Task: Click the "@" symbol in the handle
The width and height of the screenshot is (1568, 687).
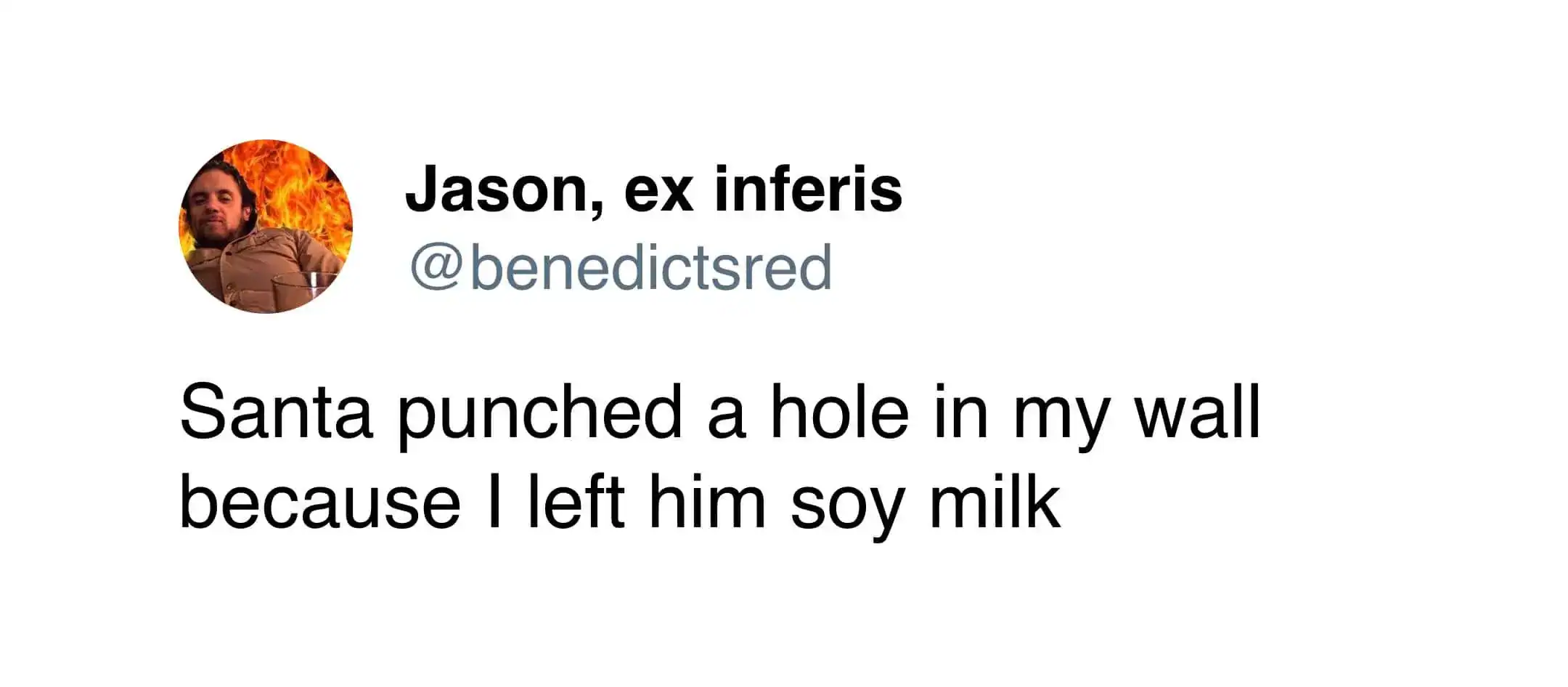Action: 436,267
